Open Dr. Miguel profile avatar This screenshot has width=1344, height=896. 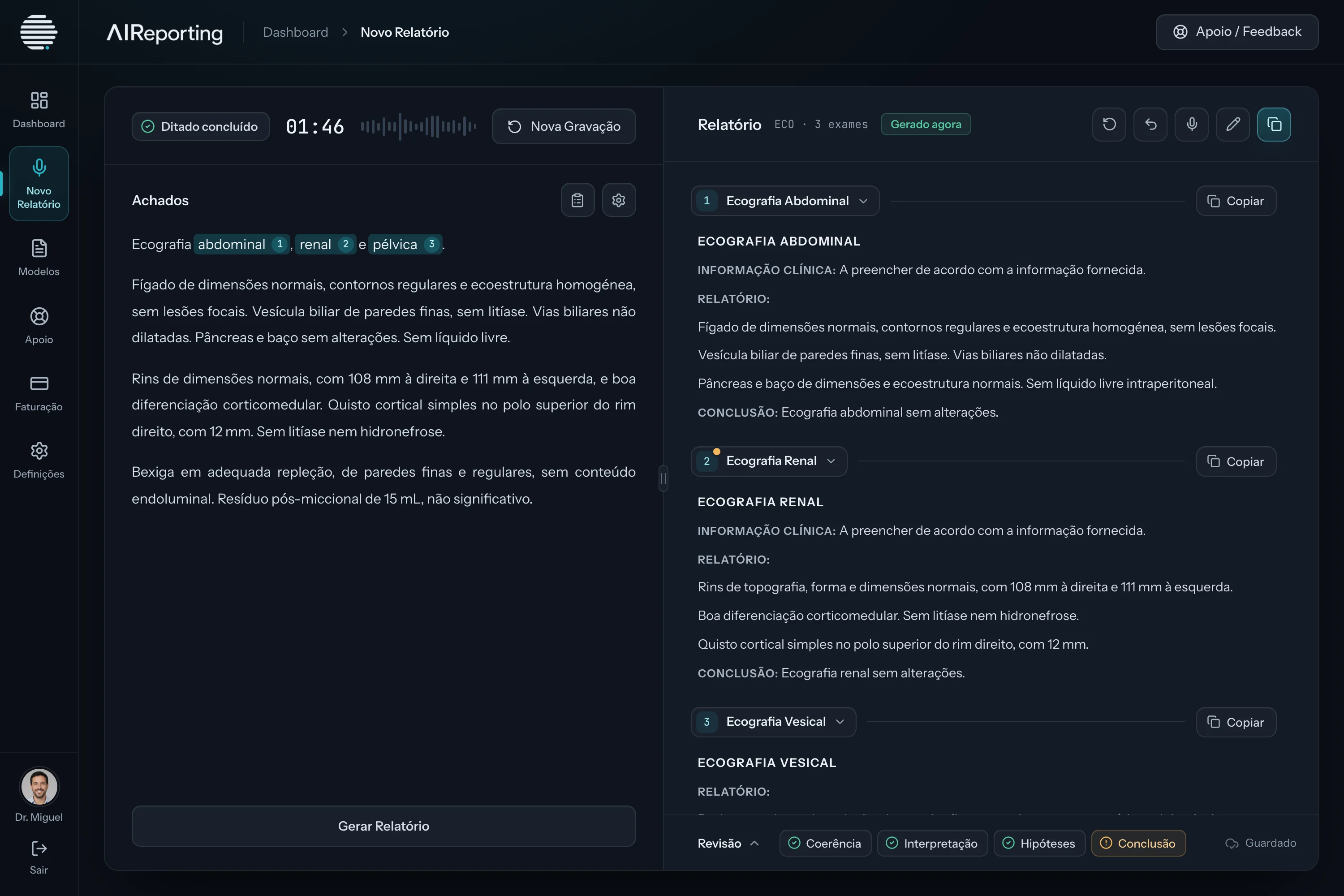click(39, 786)
